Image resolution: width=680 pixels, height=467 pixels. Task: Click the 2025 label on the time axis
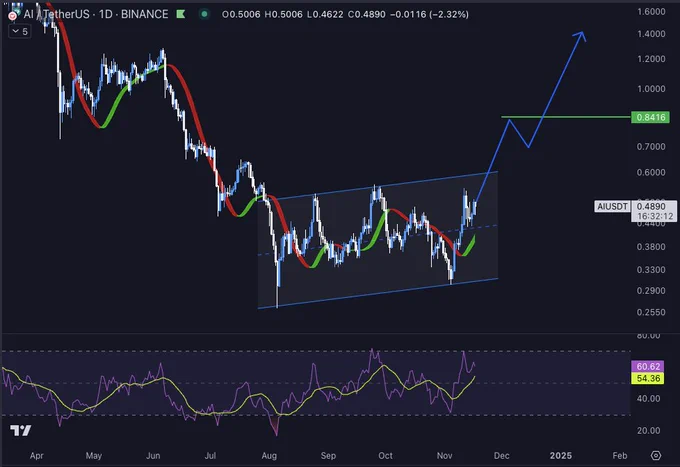click(x=561, y=456)
